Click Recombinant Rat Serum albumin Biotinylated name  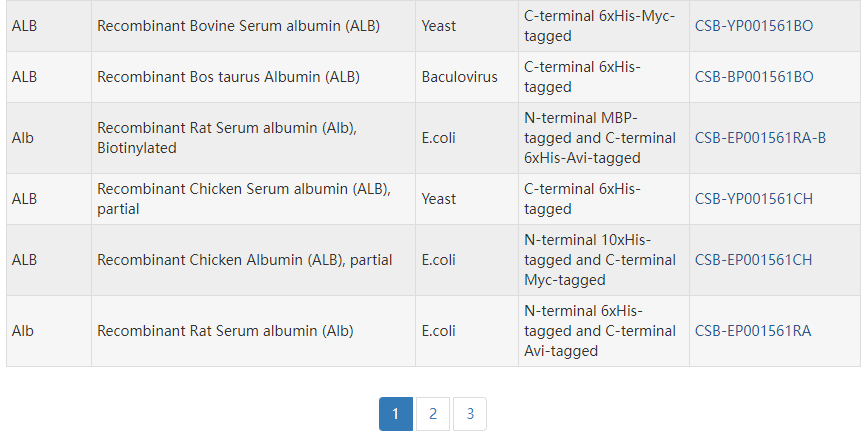click(227, 138)
